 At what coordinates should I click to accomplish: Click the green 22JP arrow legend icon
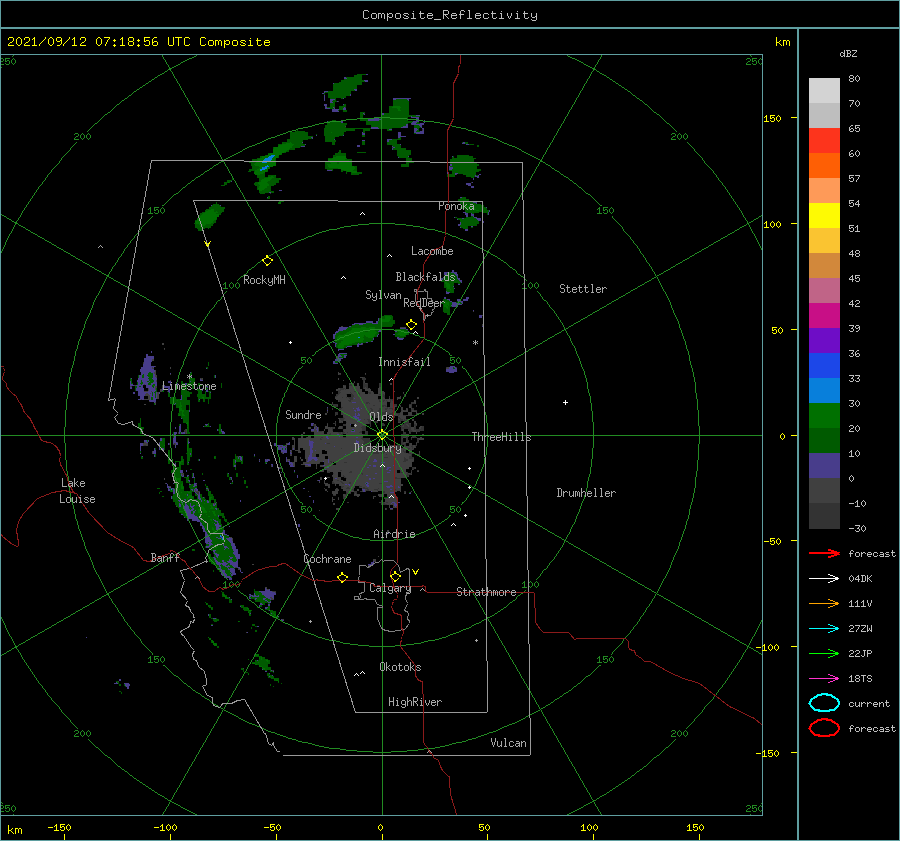click(824, 653)
